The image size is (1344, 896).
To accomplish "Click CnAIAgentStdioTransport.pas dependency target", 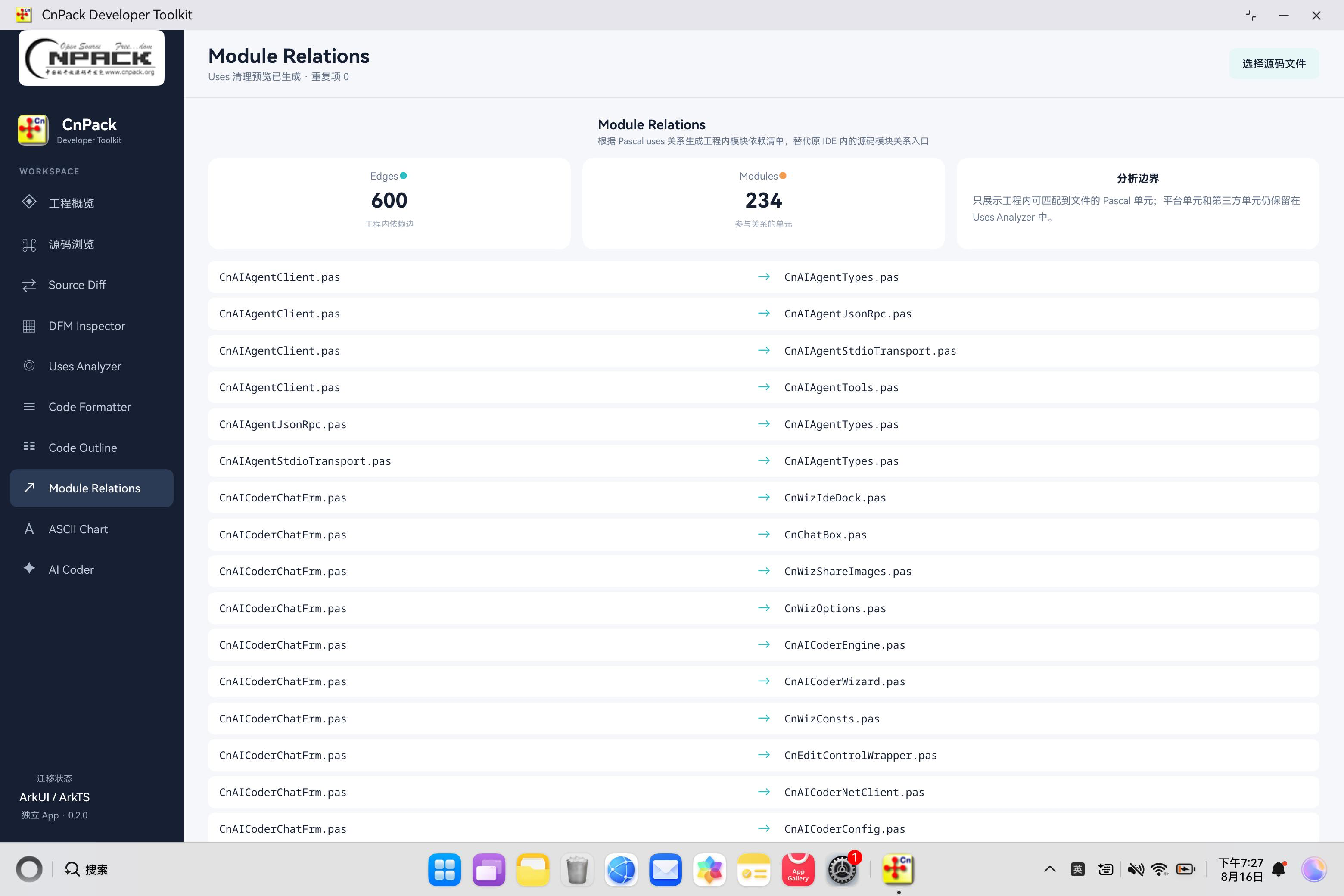I will 870,351.
